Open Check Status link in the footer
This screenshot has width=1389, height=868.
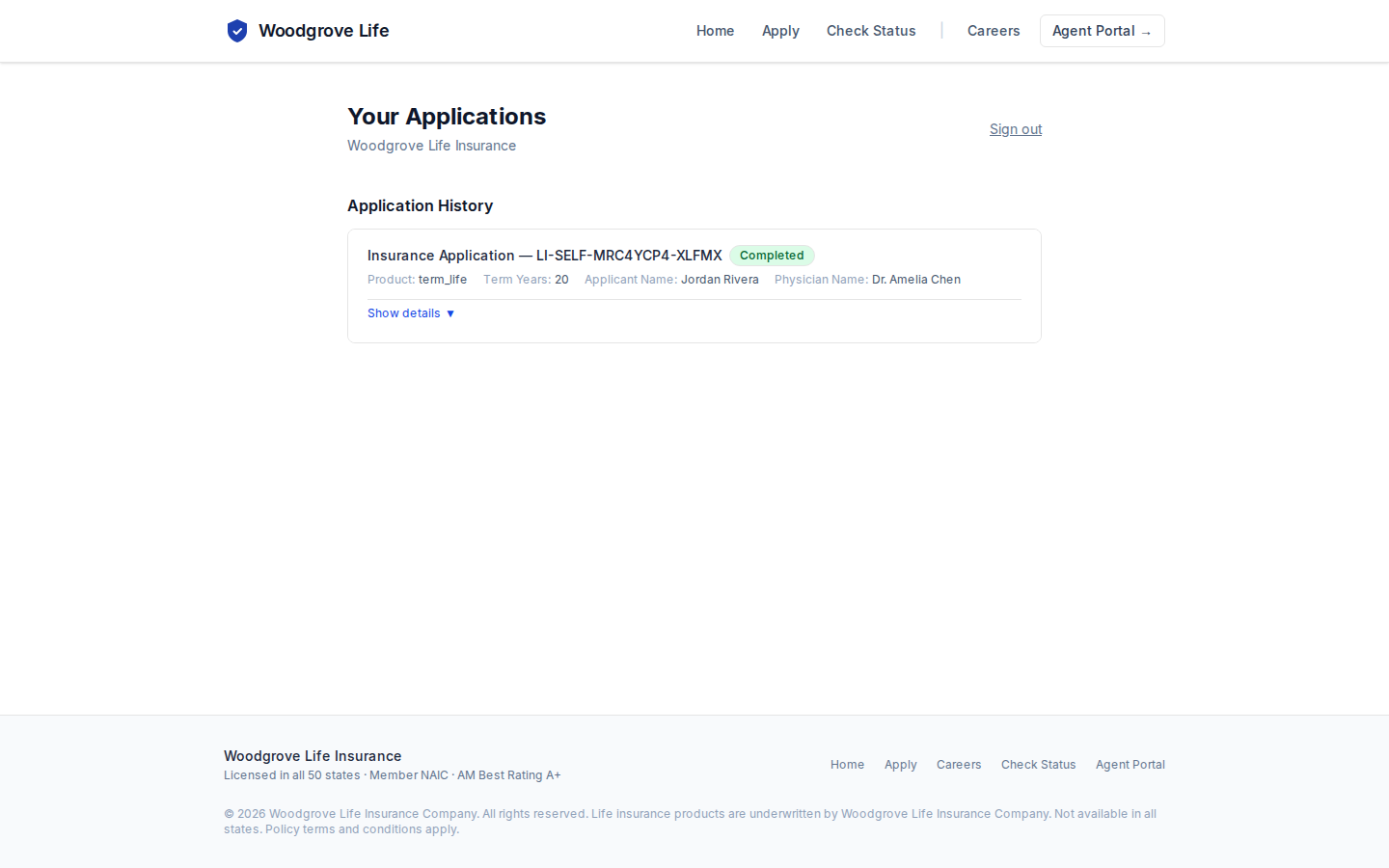tap(1038, 765)
